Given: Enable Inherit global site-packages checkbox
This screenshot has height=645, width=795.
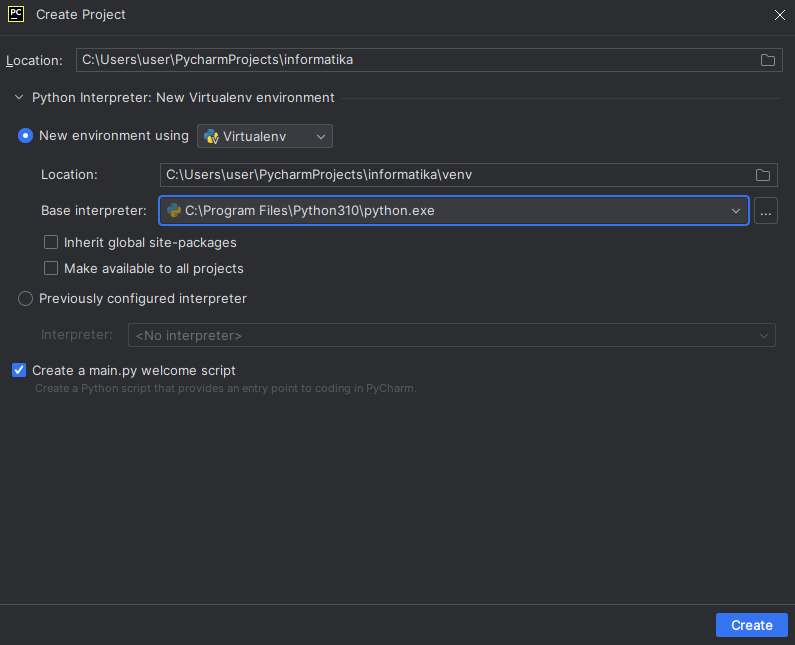Looking at the screenshot, I should (x=51, y=242).
